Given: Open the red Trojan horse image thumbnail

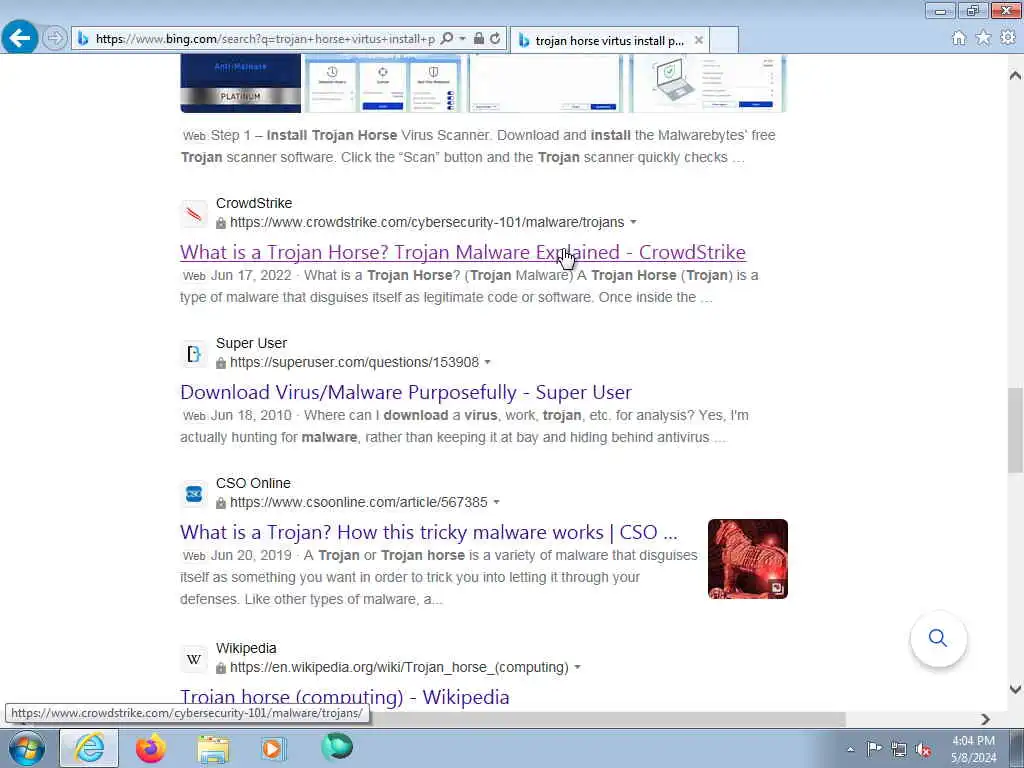Looking at the screenshot, I should [748, 559].
